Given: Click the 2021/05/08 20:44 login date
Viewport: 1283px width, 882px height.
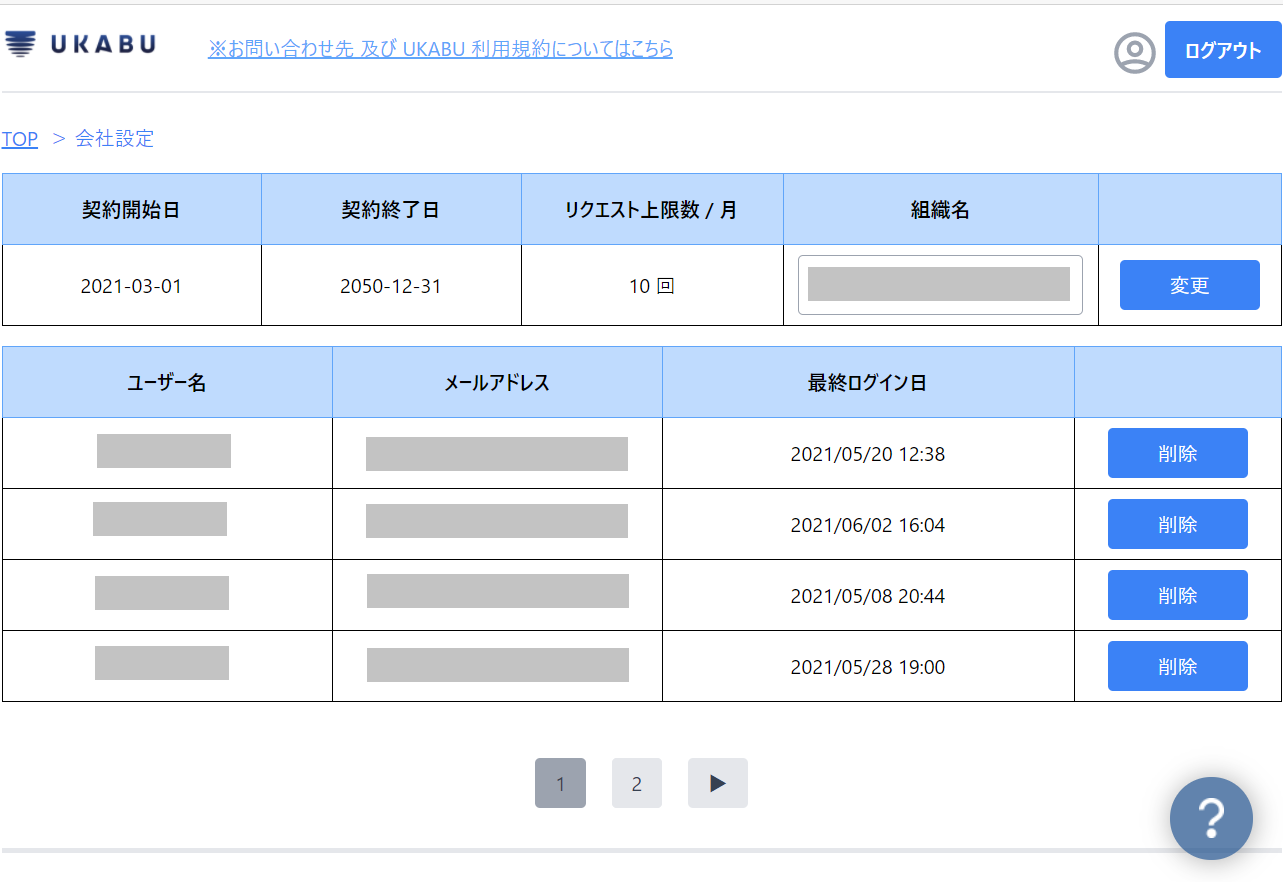Looking at the screenshot, I should pyautogui.click(x=868, y=596).
